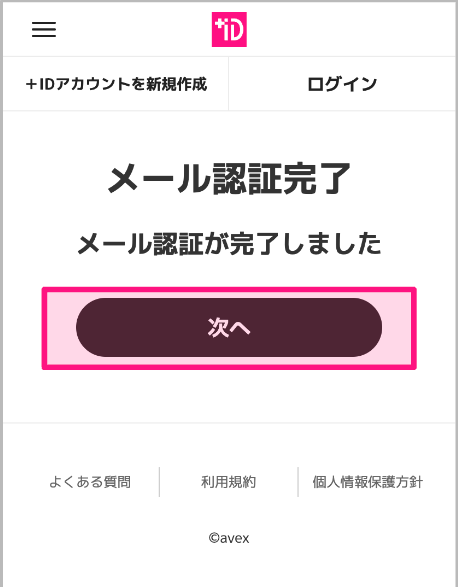Open the 利用規約 link

pyautogui.click(x=228, y=482)
